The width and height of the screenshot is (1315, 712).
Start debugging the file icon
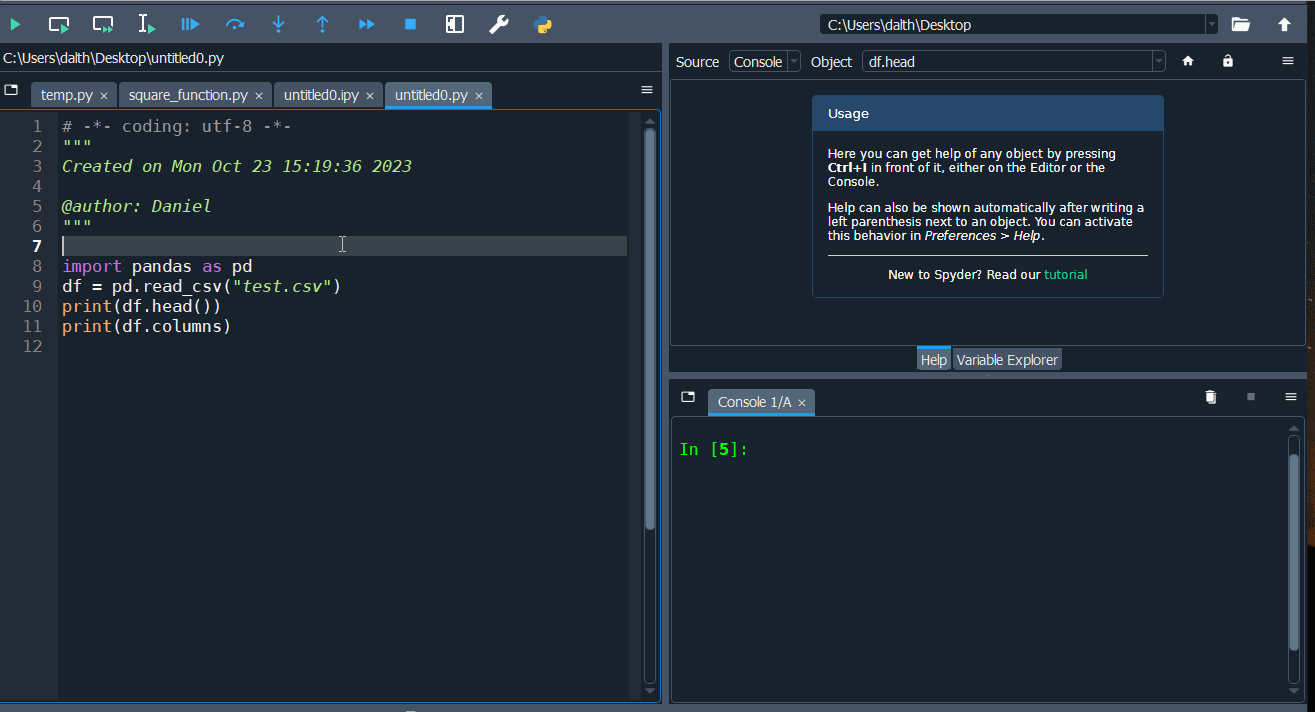coord(190,24)
